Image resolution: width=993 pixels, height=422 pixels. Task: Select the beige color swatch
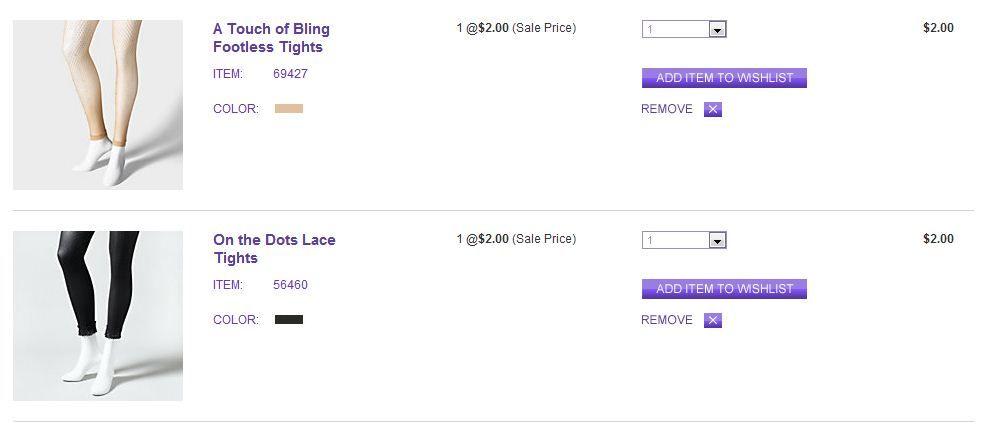pyautogui.click(x=289, y=108)
